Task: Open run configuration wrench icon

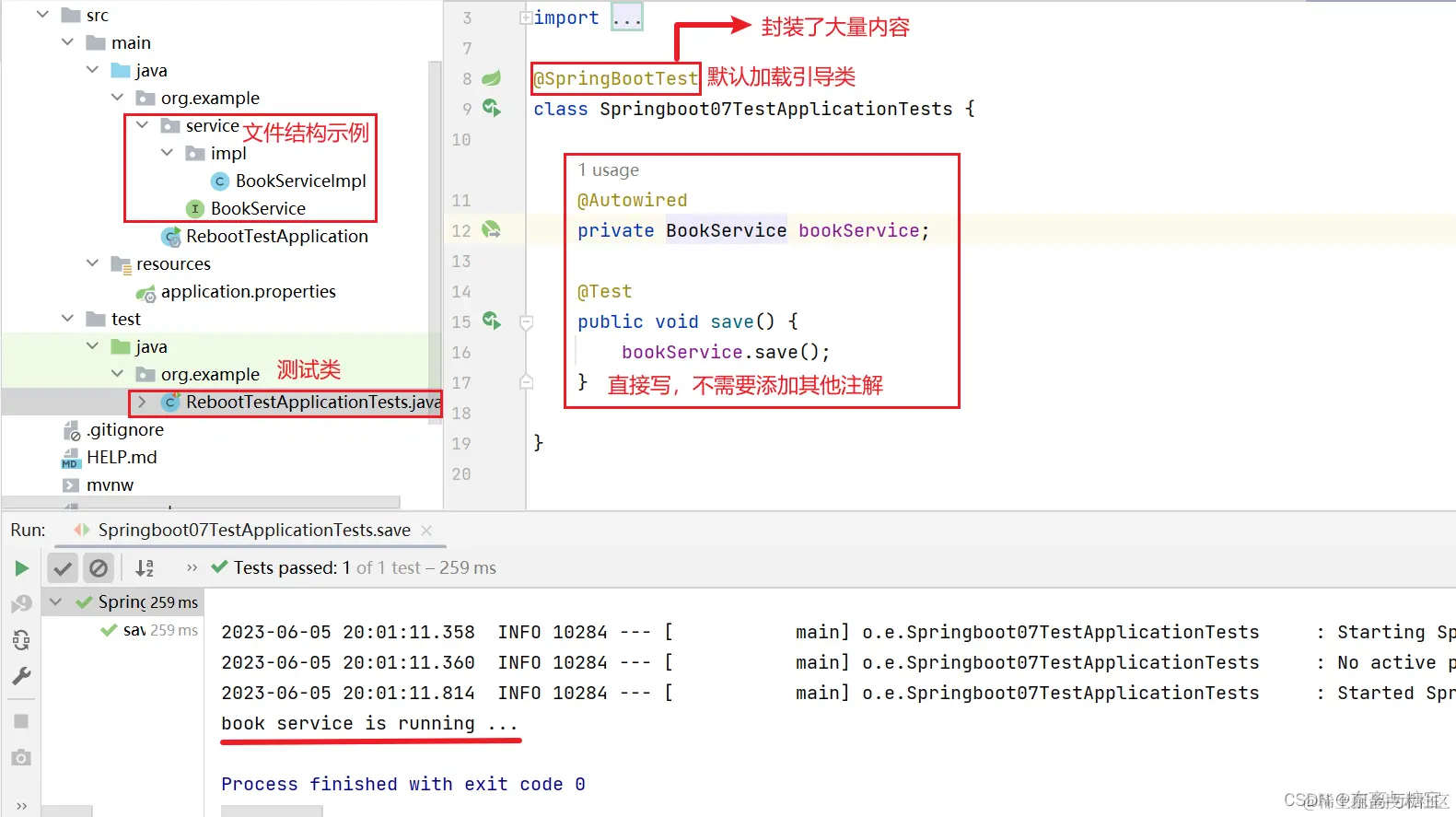Action: point(21,676)
